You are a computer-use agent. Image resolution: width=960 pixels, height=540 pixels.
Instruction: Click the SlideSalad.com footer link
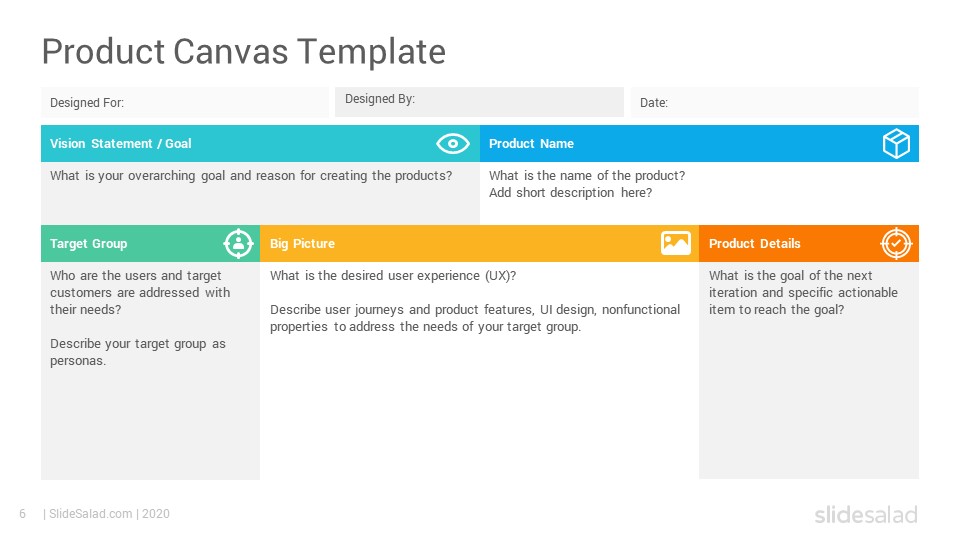90,514
